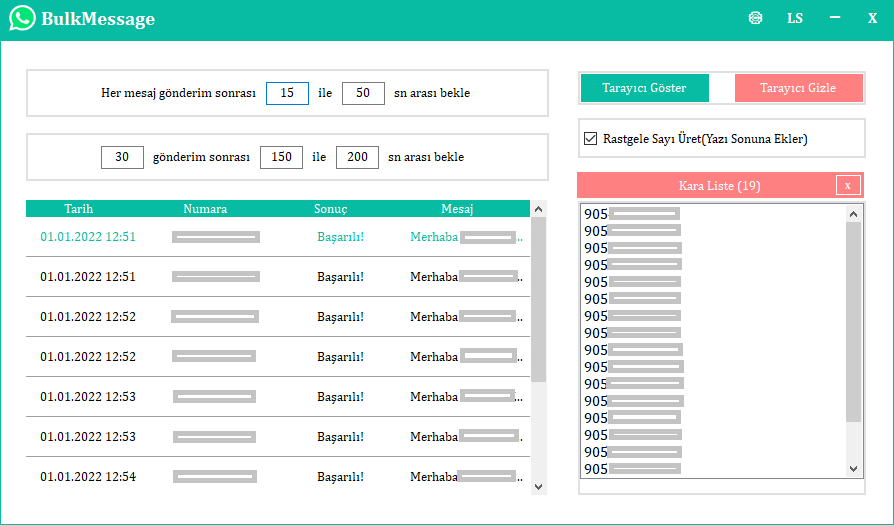Focus the maximum wait field showing 50
This screenshot has height=525, width=894.
pyautogui.click(x=363, y=93)
